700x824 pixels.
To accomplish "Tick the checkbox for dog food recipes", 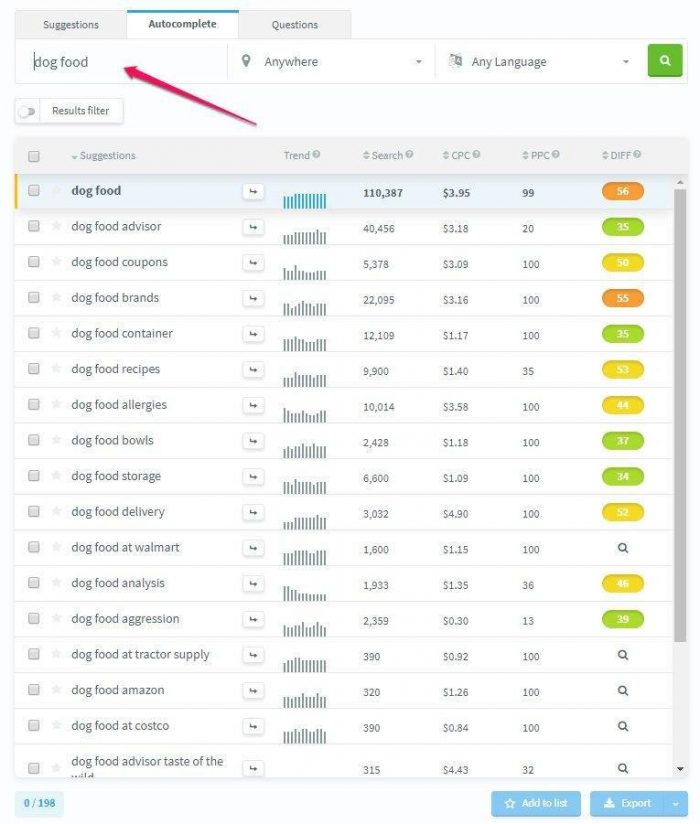I will point(34,369).
